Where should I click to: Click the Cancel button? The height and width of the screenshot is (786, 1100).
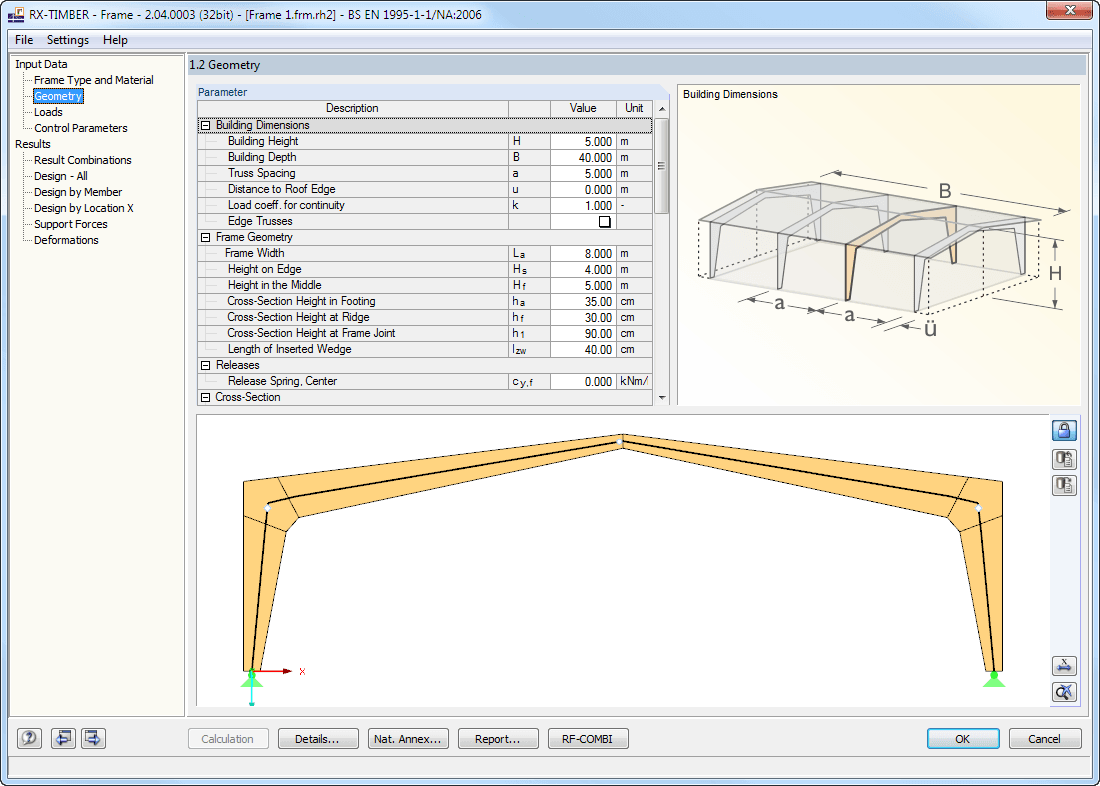[1045, 738]
